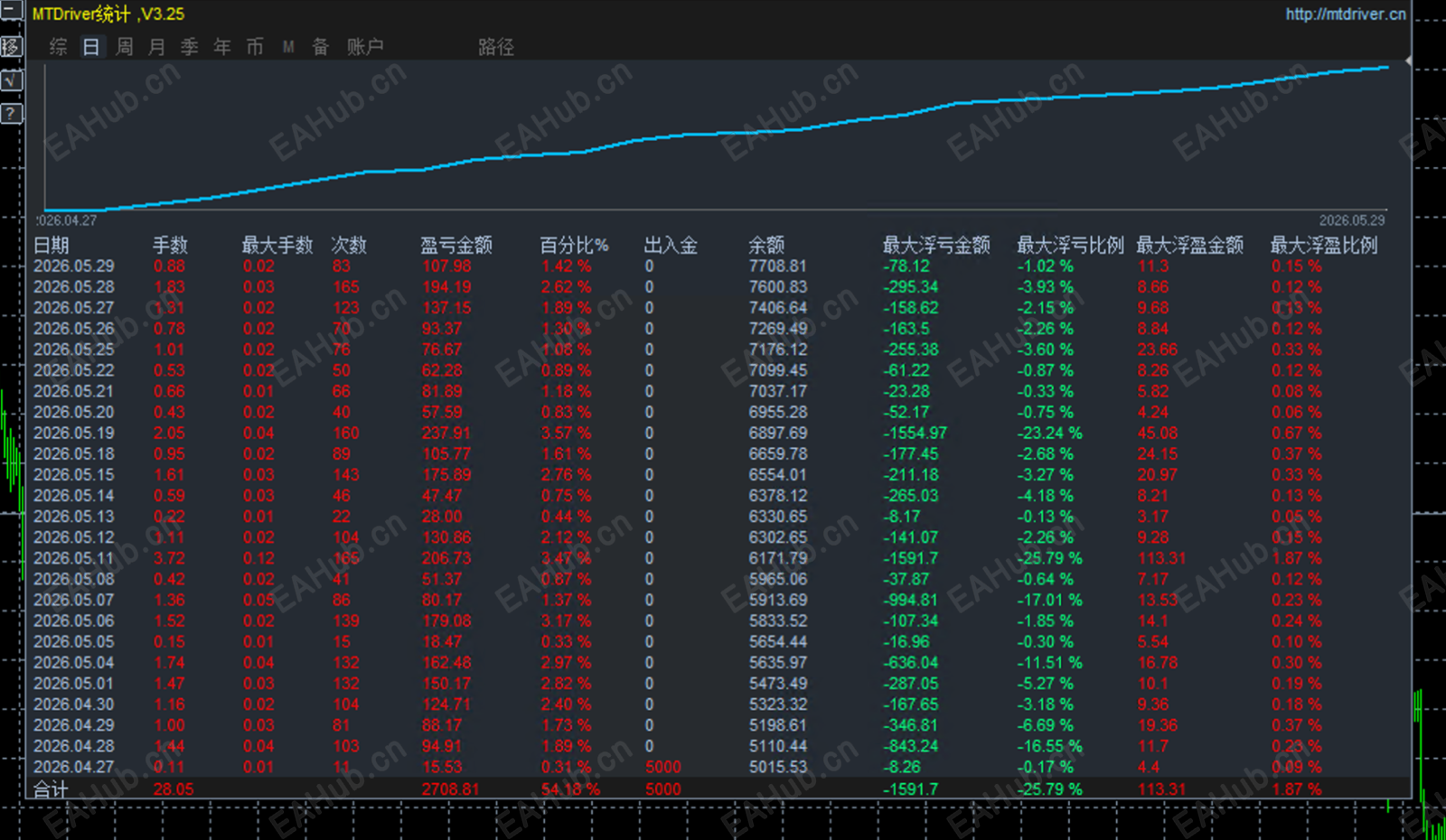Switch to the 综 summary tab
1446x840 pixels.
59,47
